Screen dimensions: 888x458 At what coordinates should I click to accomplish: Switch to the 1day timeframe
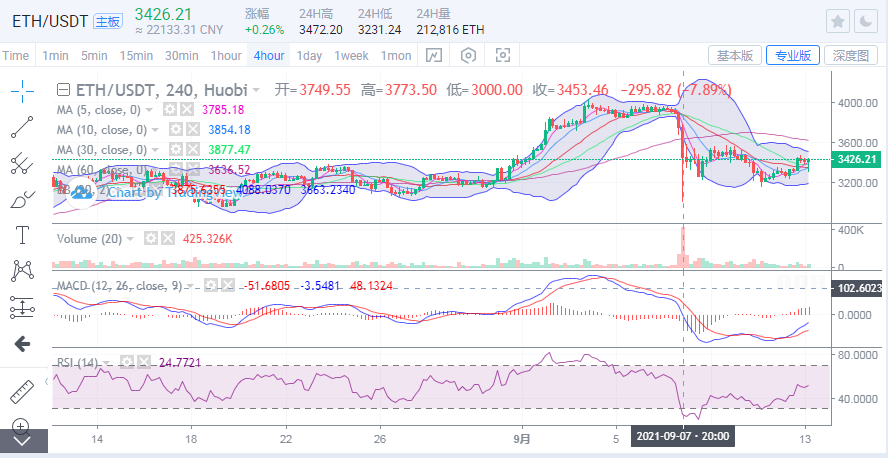point(309,56)
